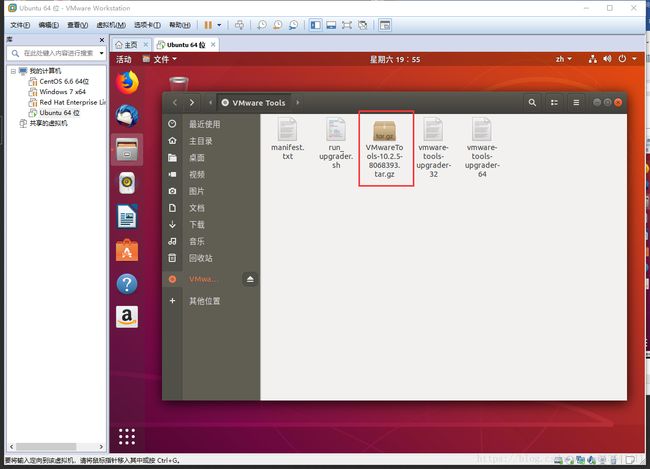The height and width of the screenshot is (469, 650).
Task: Open VMware 虚拟机(M) menu
Action: click(111, 25)
